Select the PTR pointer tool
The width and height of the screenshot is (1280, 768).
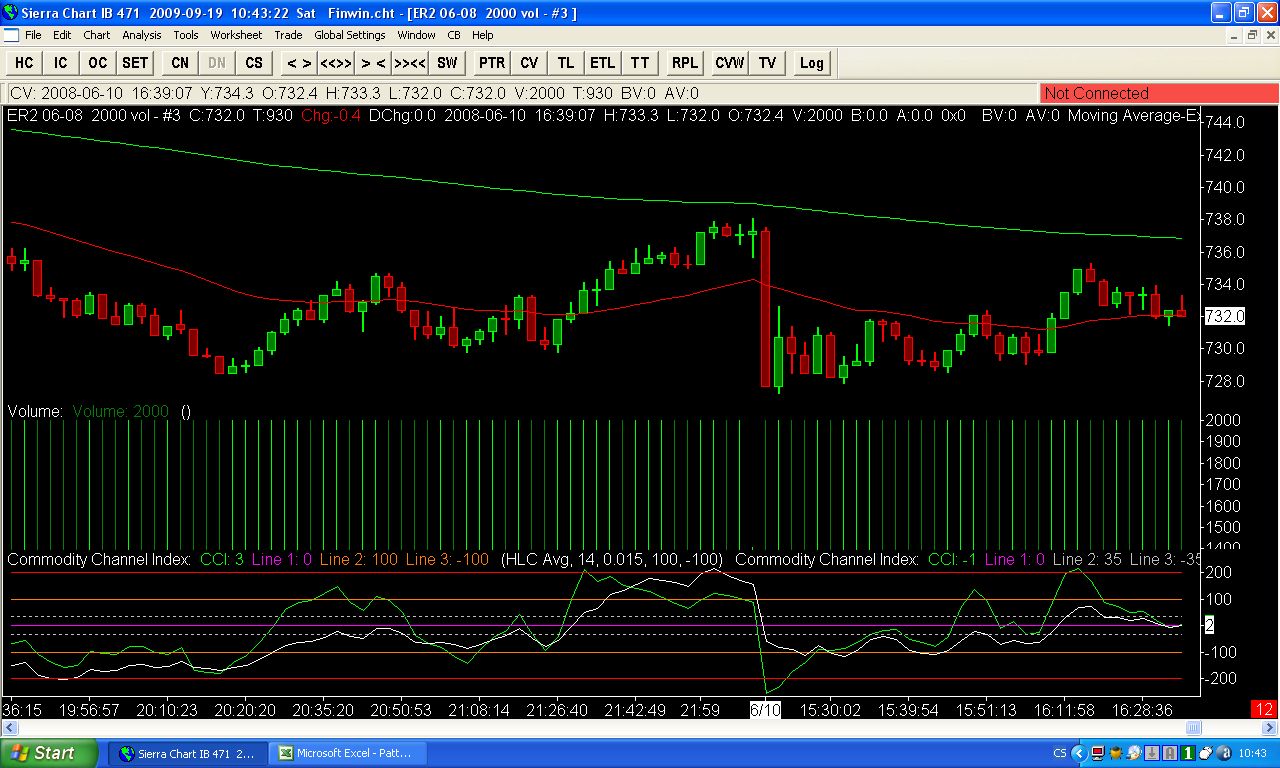(x=492, y=63)
